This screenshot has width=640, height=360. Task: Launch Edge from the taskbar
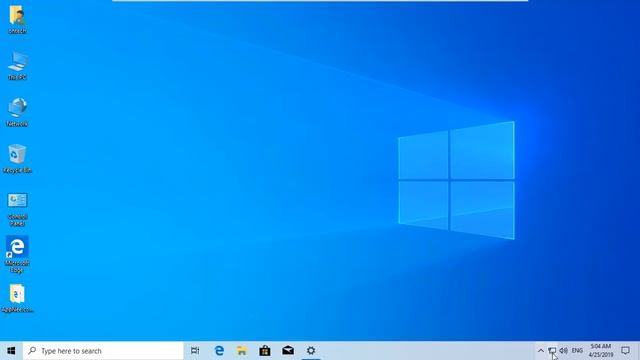pyautogui.click(x=219, y=351)
